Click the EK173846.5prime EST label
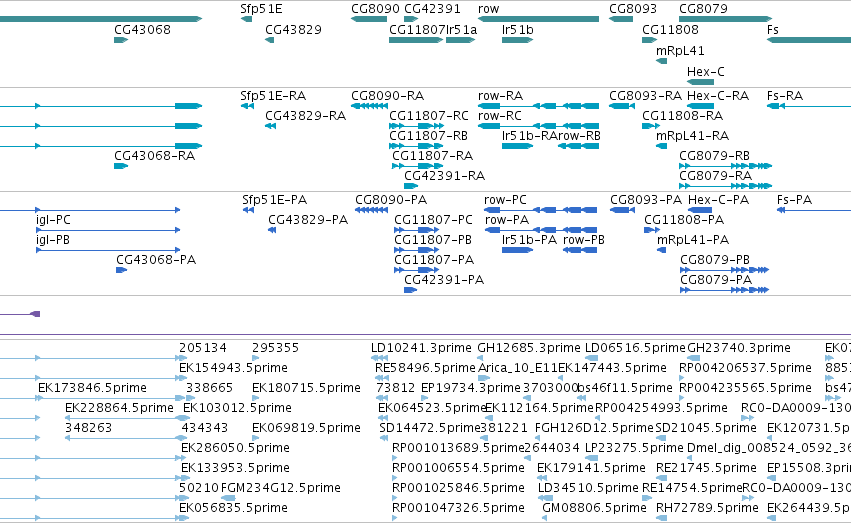 (92, 388)
